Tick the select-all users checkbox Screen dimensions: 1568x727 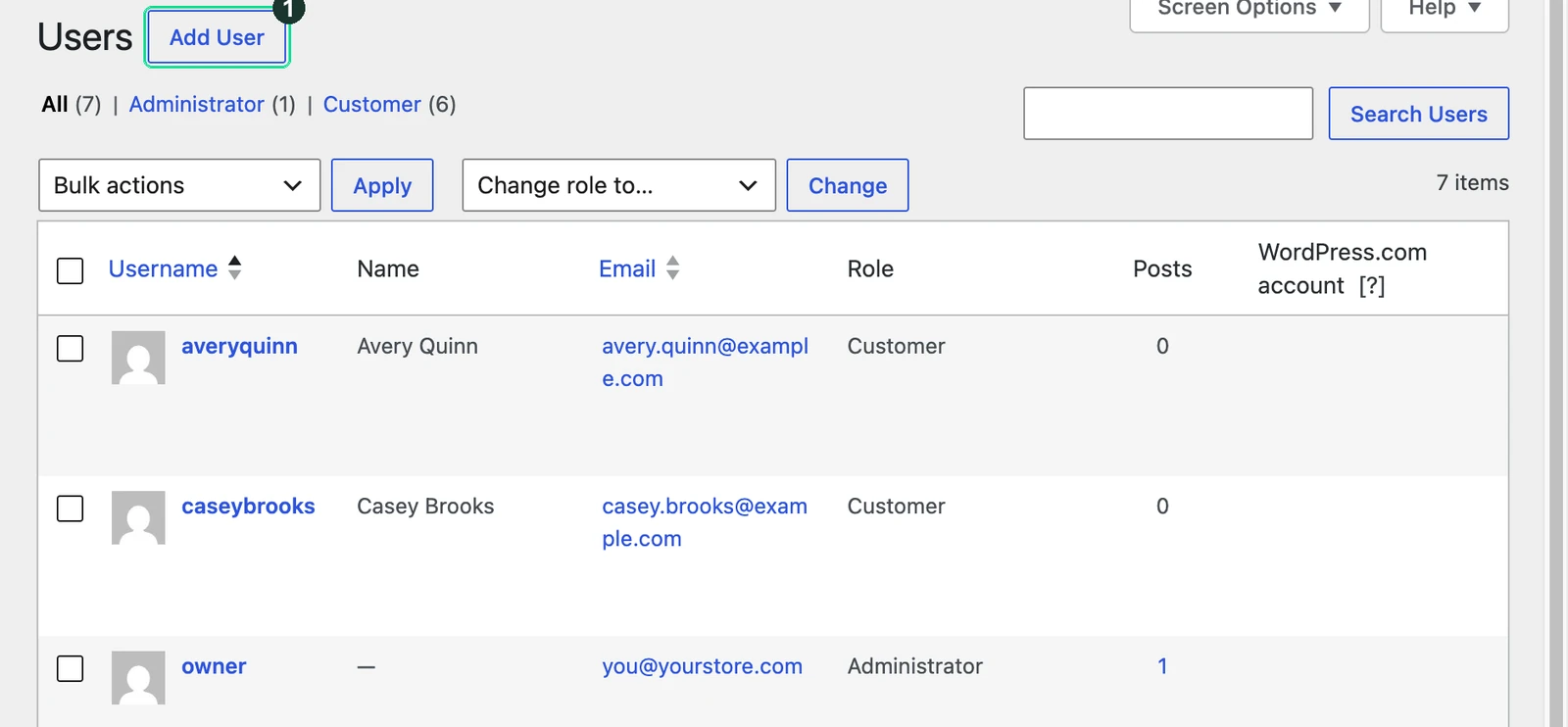(x=71, y=270)
